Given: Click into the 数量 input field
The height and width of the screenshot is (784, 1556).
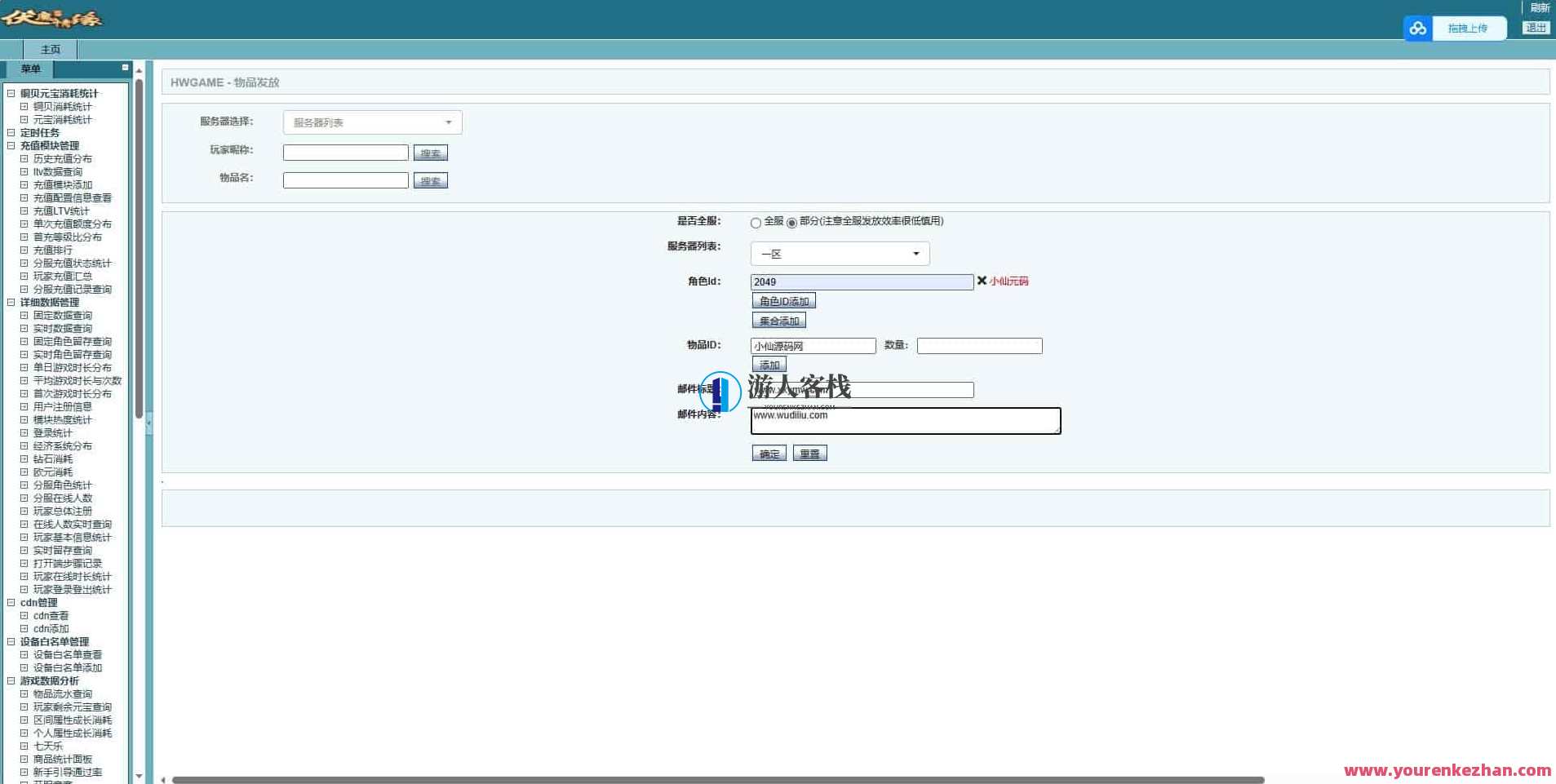Looking at the screenshot, I should (979, 346).
